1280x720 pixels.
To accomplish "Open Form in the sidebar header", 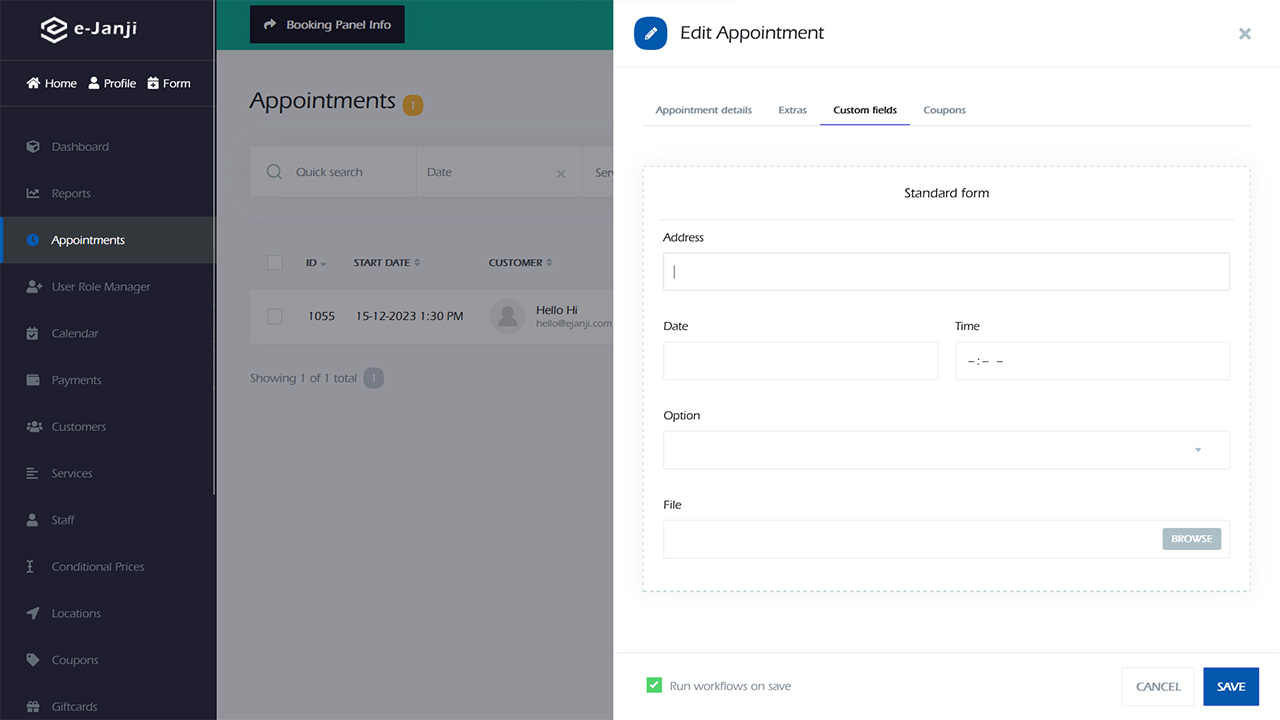I will (x=169, y=83).
